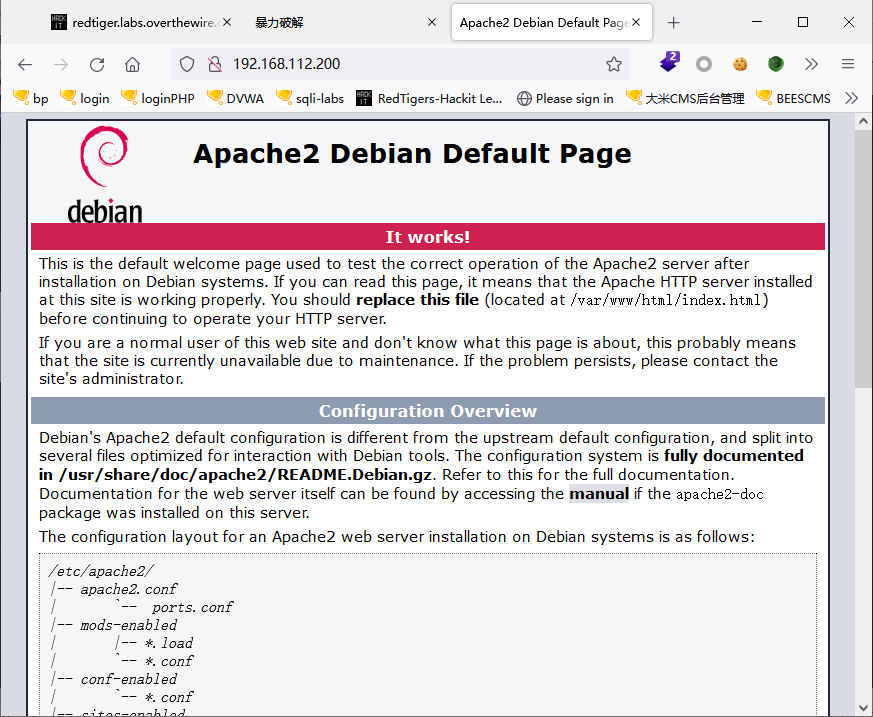Expand the toolbar extensions overflow chevron

pyautogui.click(x=811, y=64)
